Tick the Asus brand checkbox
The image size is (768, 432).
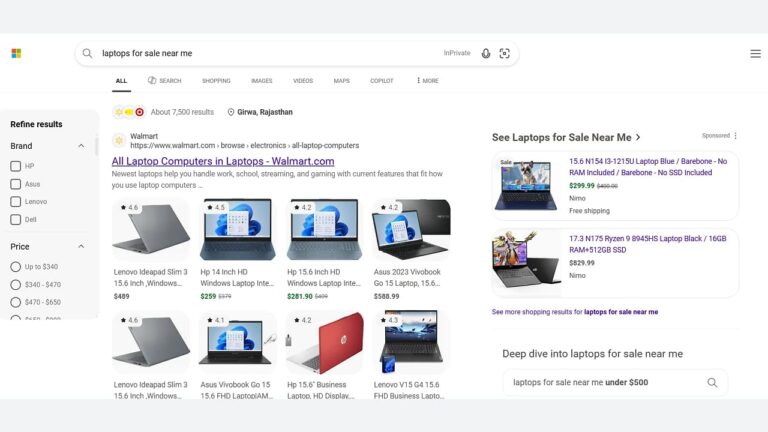pos(16,184)
